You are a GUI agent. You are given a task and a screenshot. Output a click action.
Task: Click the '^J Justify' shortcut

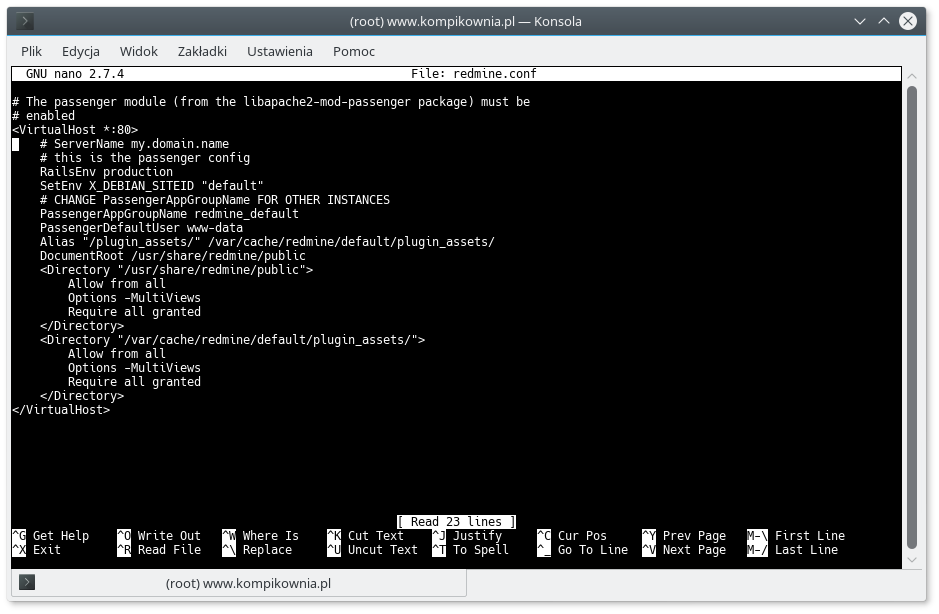tap(467, 536)
